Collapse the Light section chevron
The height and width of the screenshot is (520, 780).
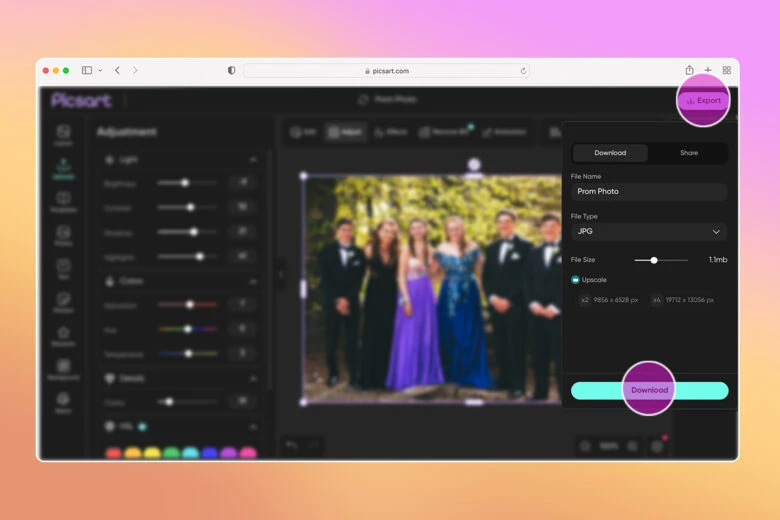tap(253, 160)
